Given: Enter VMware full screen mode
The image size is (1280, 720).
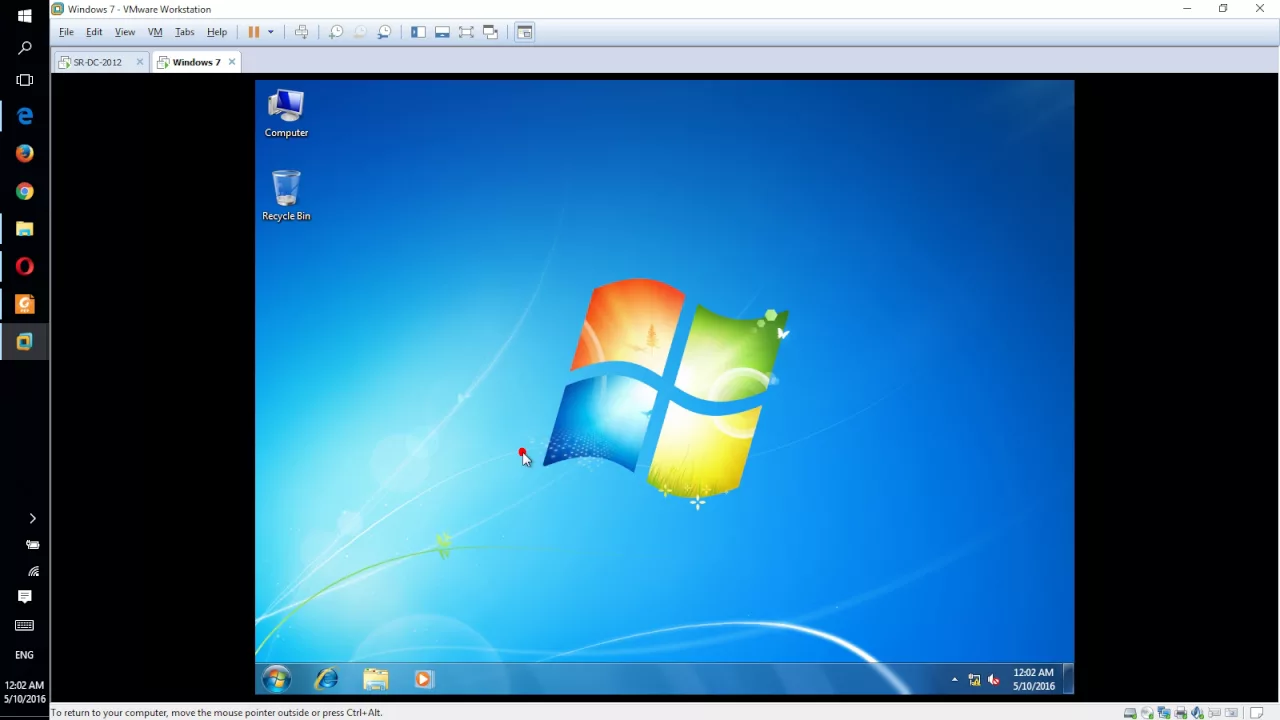Looking at the screenshot, I should 466,32.
